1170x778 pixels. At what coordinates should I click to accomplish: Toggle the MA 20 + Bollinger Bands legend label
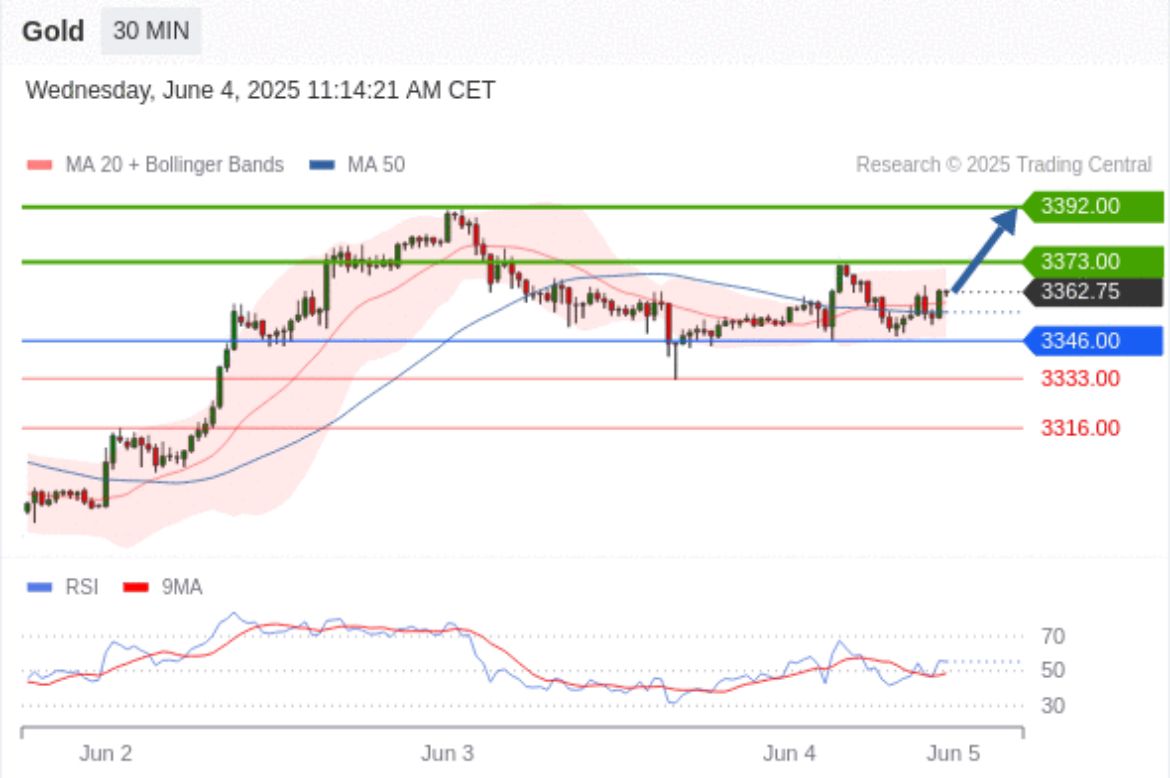[174, 165]
